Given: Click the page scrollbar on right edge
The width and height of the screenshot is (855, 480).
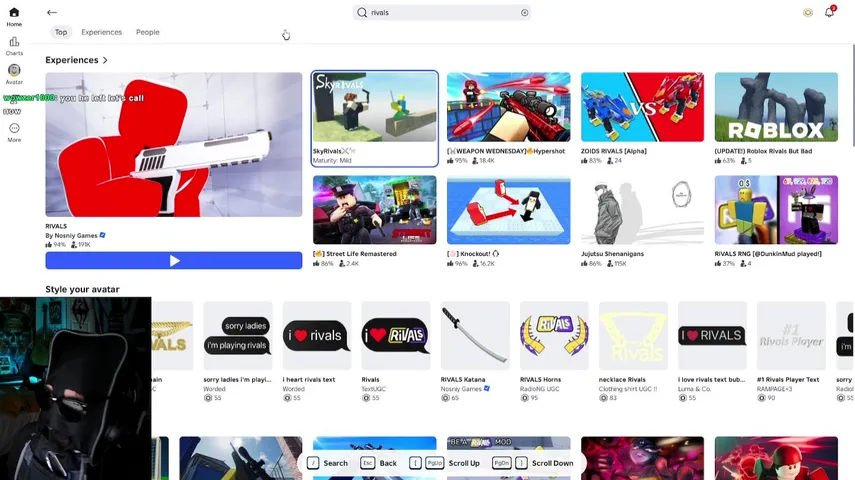Looking at the screenshot, I should point(853,95).
